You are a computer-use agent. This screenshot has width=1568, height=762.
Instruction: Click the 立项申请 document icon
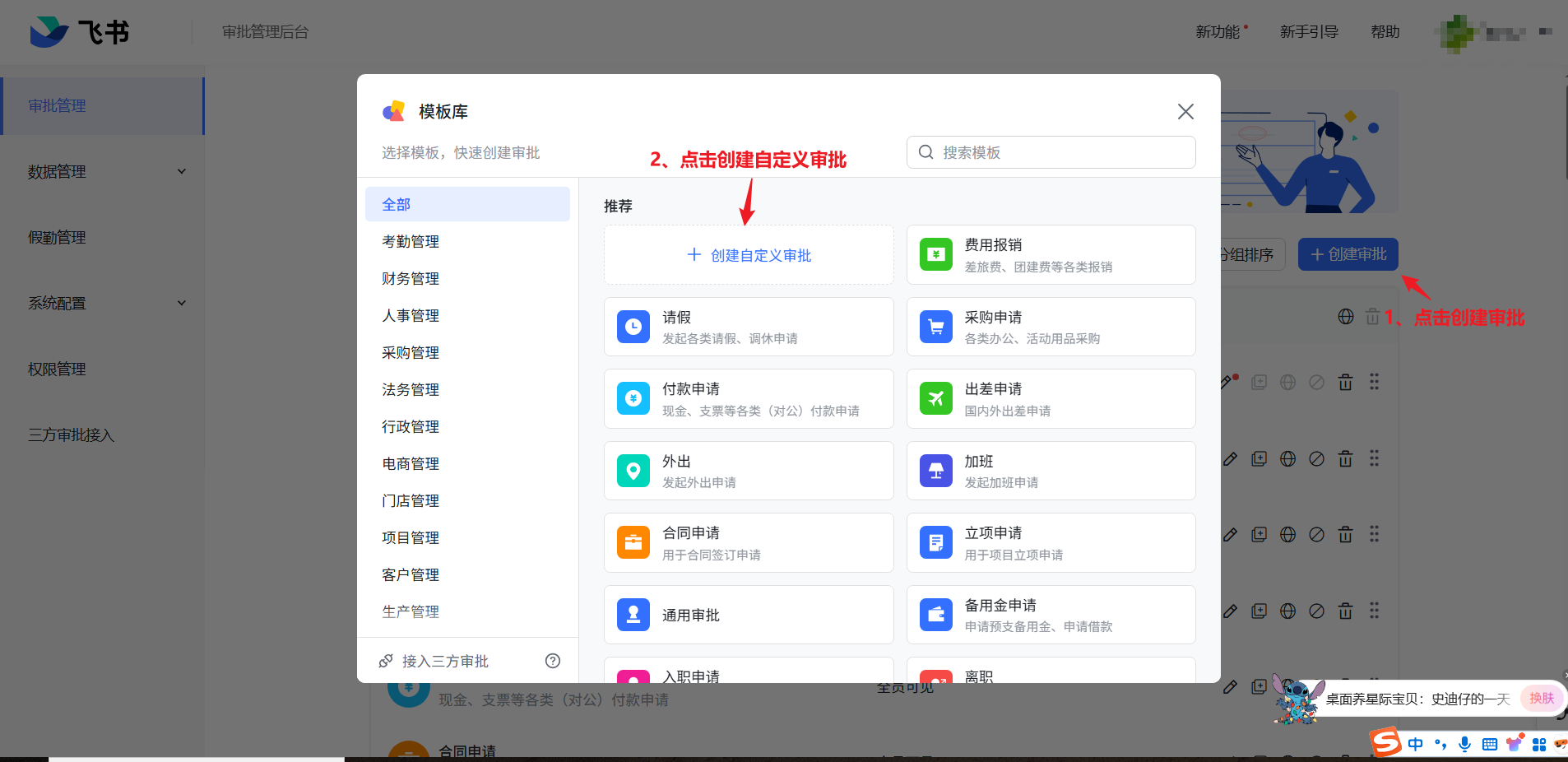935,543
